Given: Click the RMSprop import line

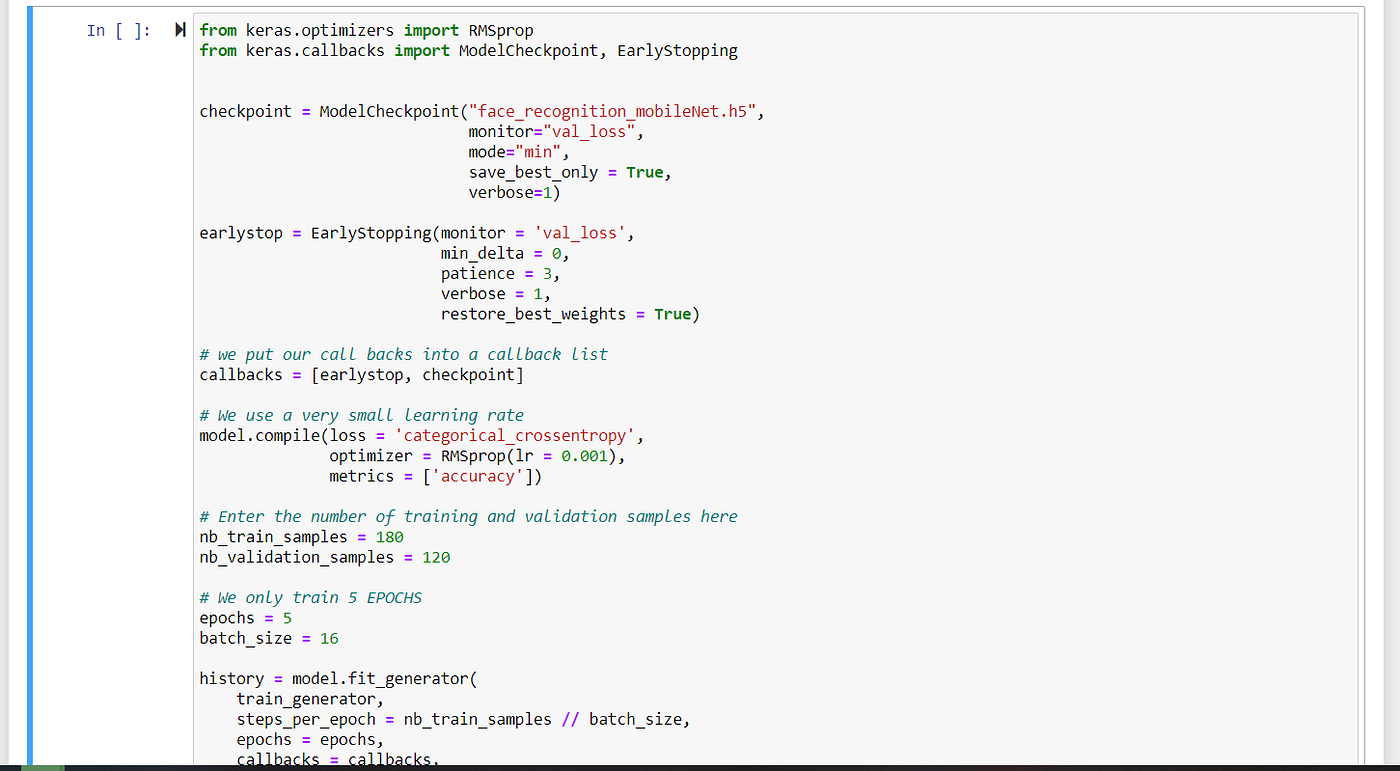Looking at the screenshot, I should (365, 30).
